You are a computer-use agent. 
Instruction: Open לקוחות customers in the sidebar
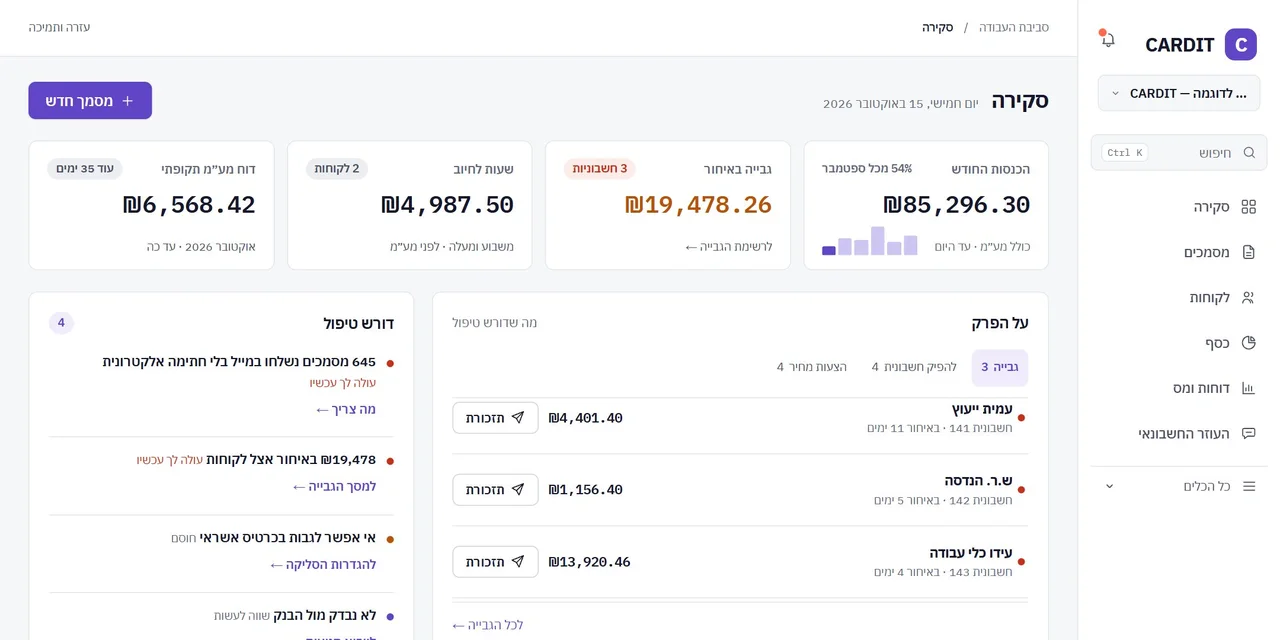pyautogui.click(x=1179, y=298)
